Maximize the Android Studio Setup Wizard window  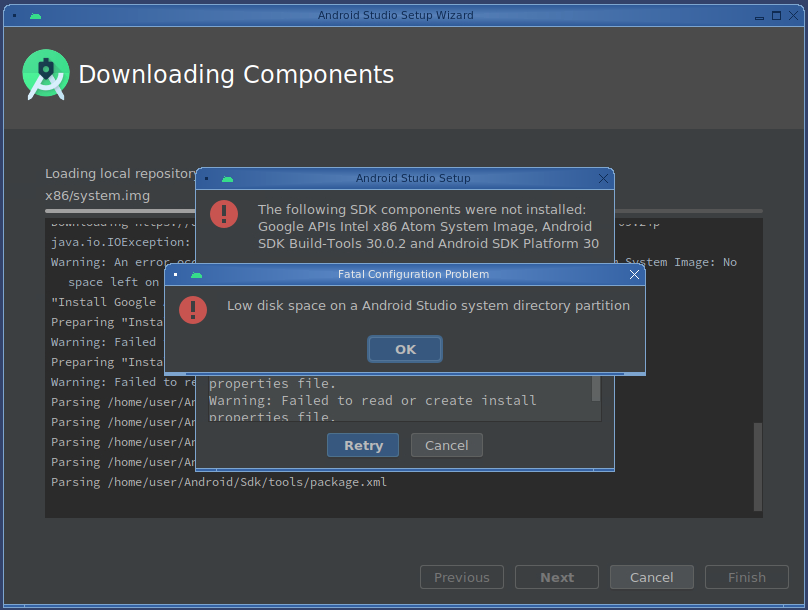coord(776,16)
